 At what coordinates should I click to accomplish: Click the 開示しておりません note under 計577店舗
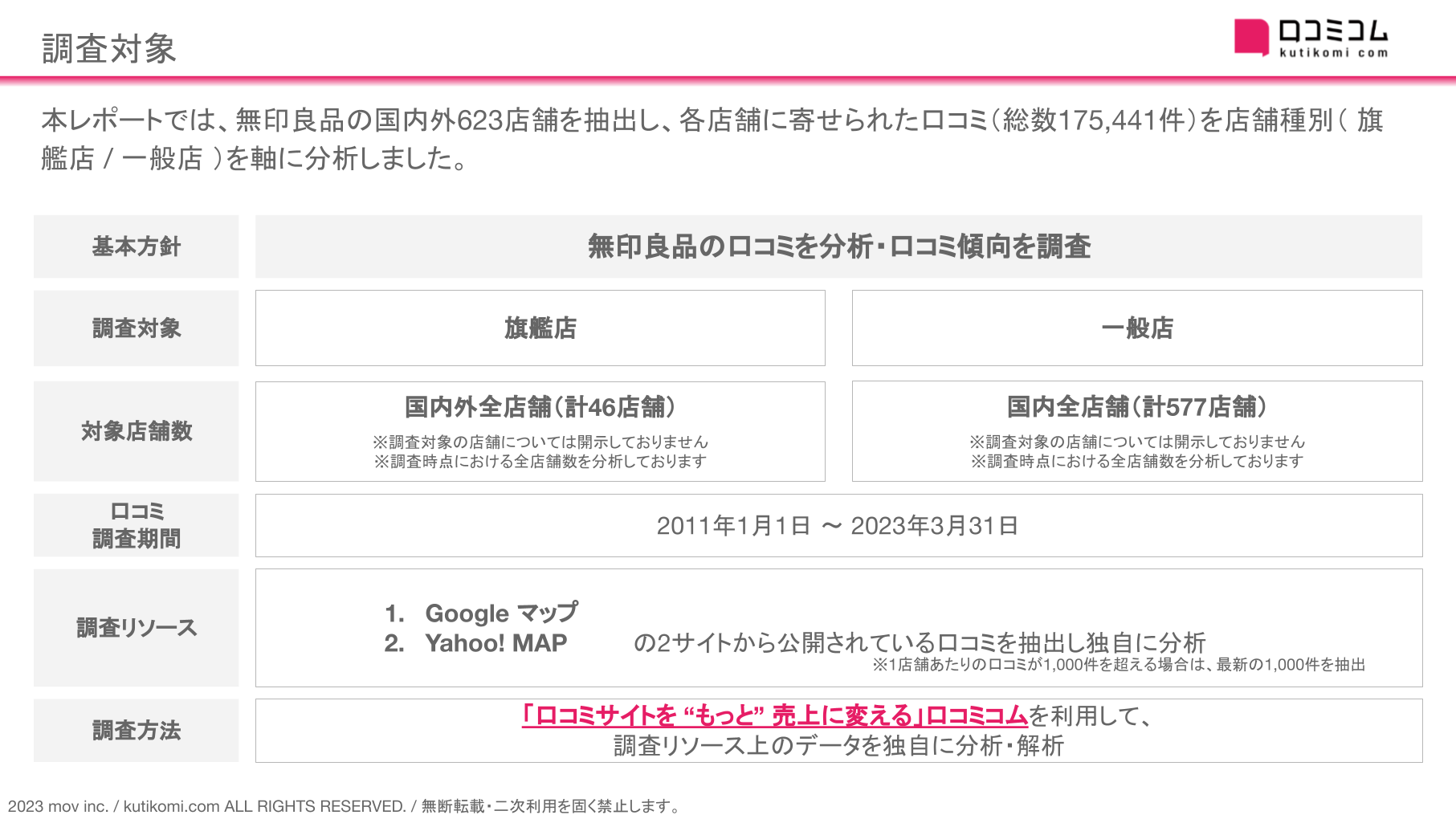[1137, 442]
